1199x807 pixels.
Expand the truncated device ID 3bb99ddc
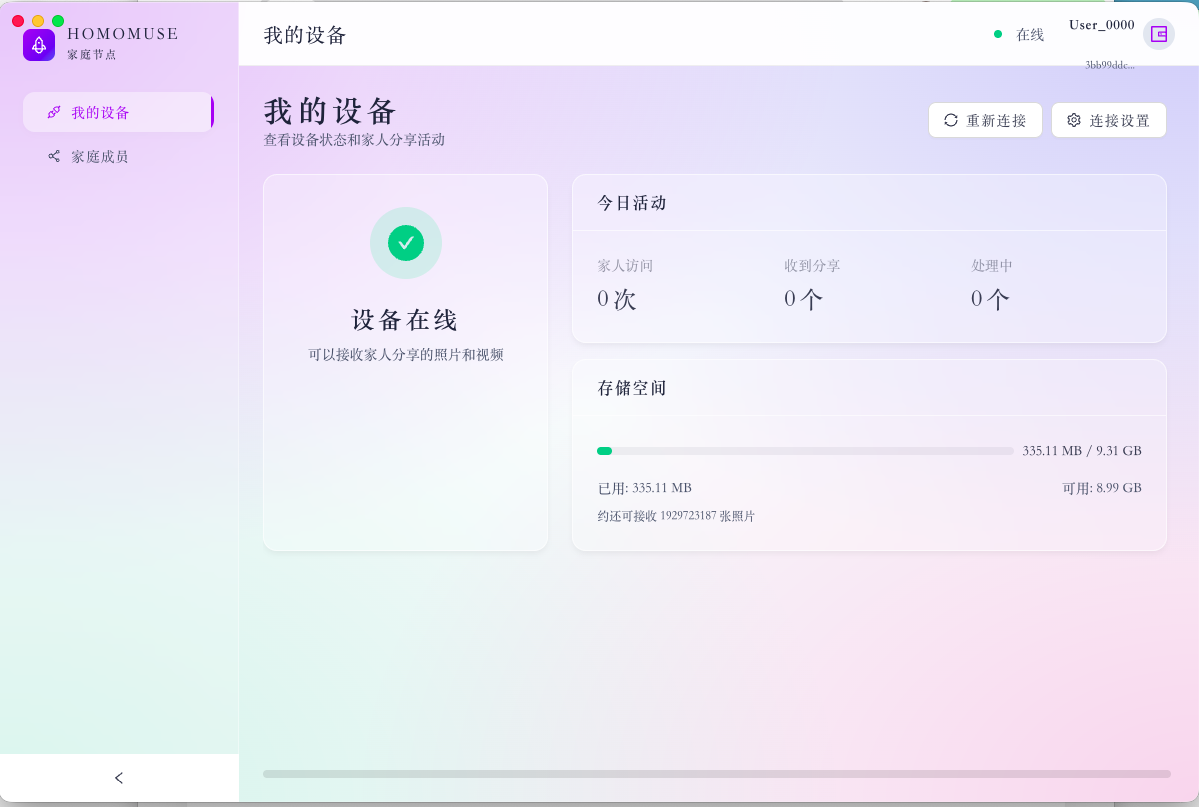(1110, 64)
